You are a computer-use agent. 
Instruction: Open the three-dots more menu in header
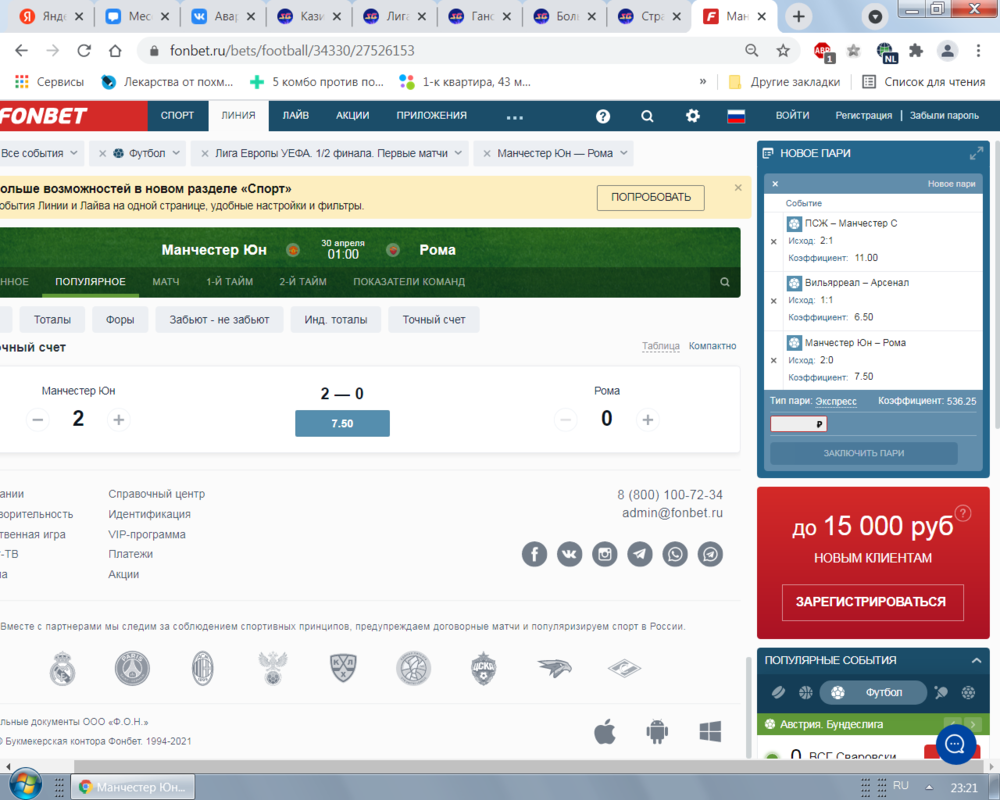pos(514,117)
